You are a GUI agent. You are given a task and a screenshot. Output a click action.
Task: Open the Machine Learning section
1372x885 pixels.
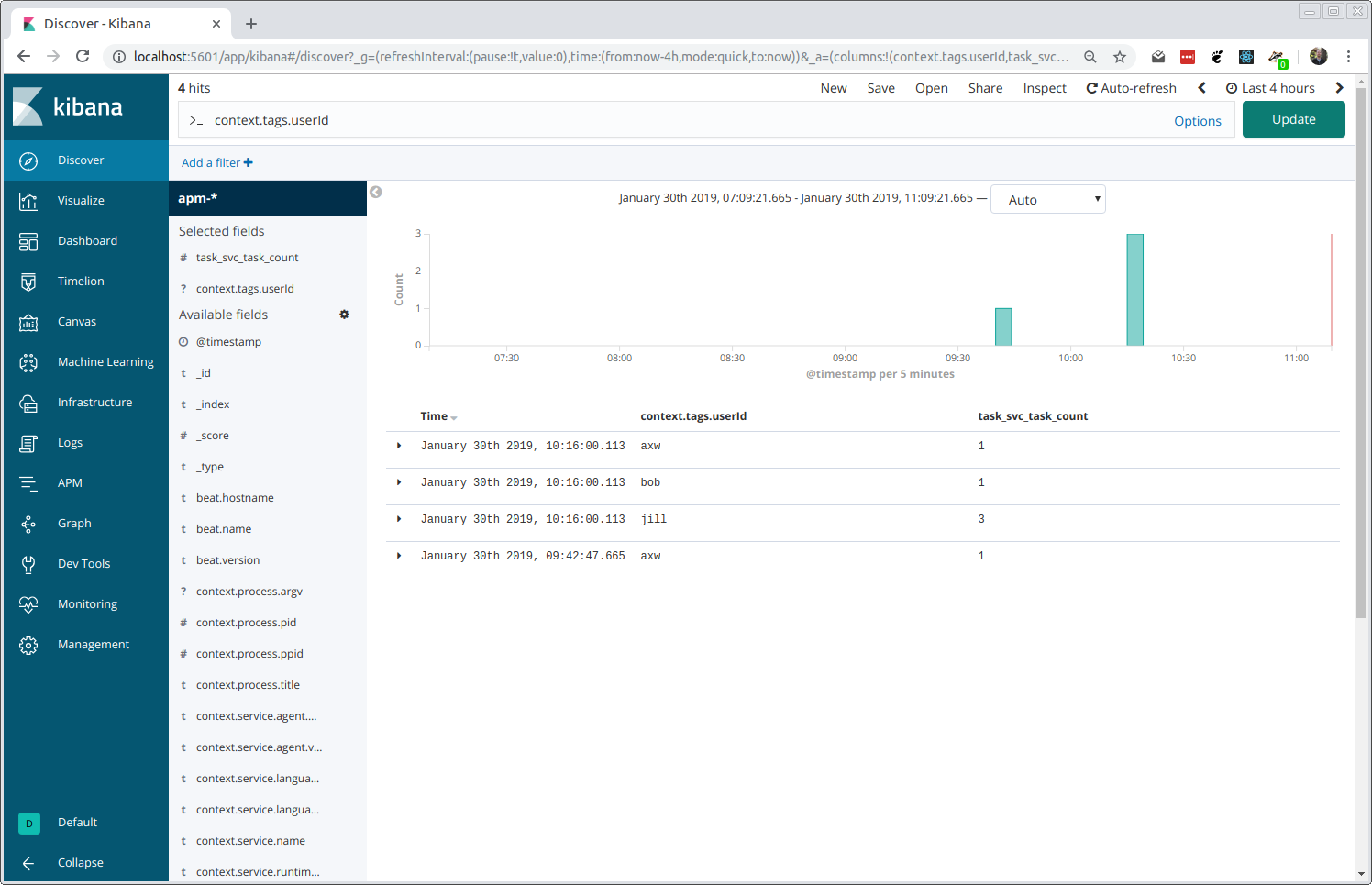tap(105, 361)
